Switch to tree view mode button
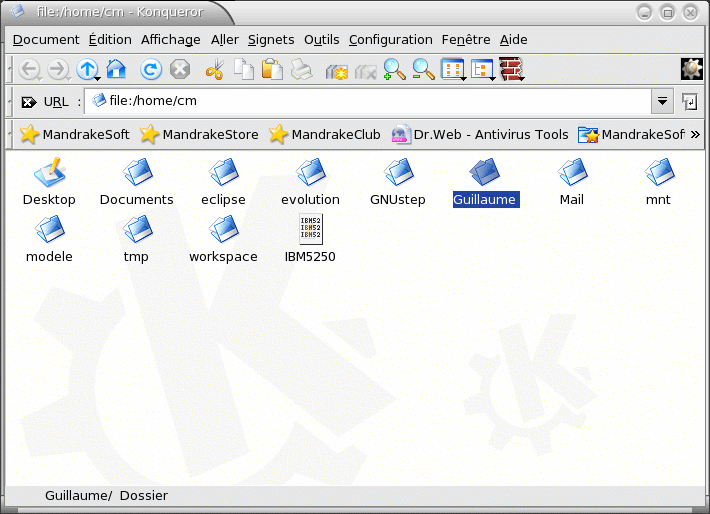The height and width of the screenshot is (514, 710). [483, 70]
